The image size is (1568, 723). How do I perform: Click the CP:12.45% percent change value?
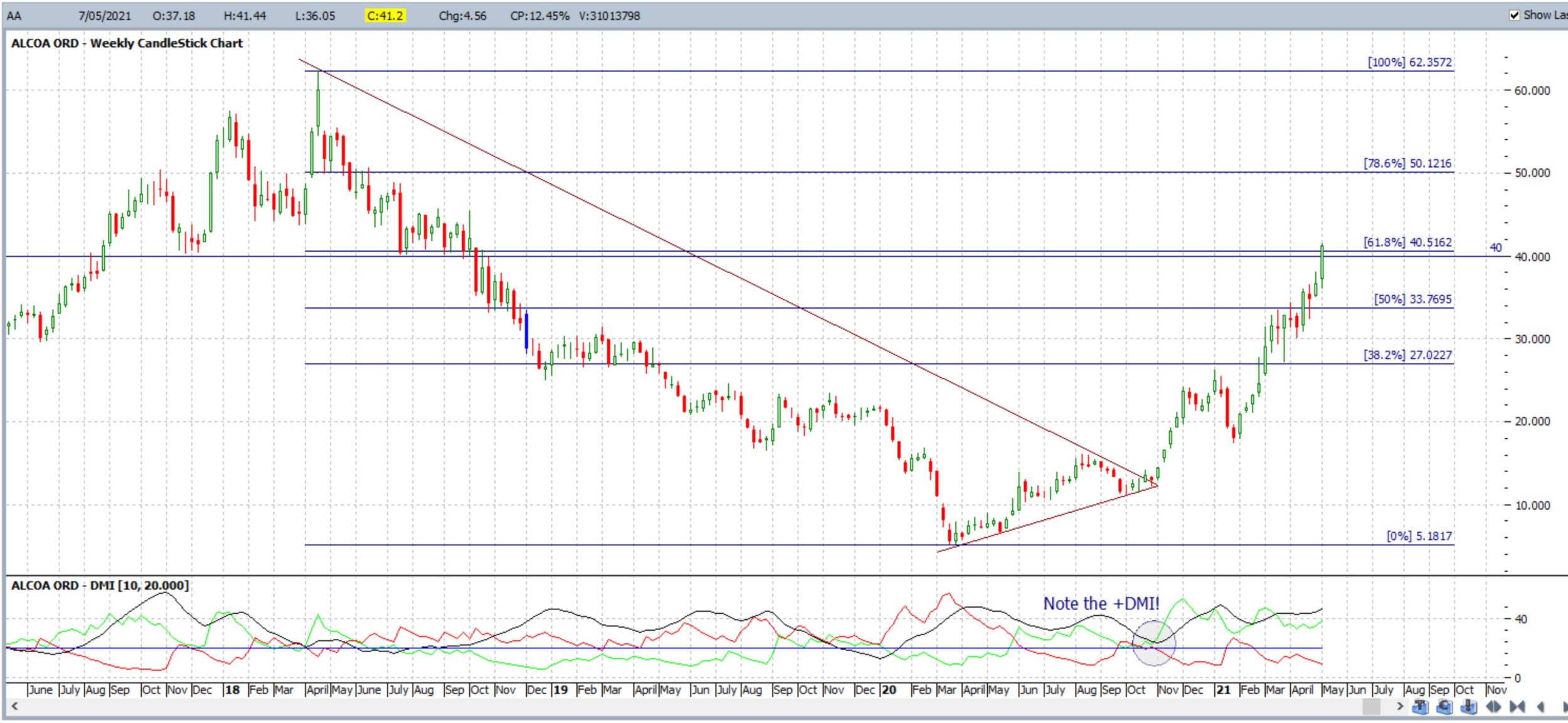[540, 16]
